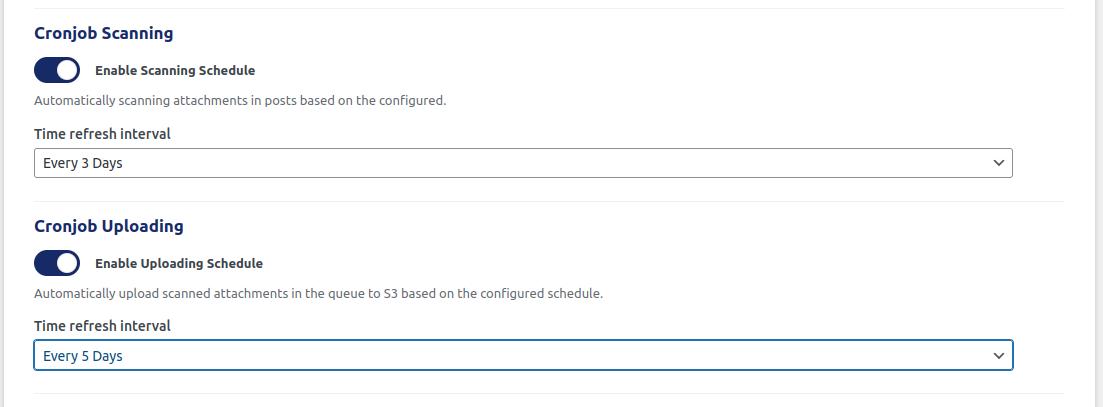Click the 'Cronjob Scanning' section heading

click(104, 33)
